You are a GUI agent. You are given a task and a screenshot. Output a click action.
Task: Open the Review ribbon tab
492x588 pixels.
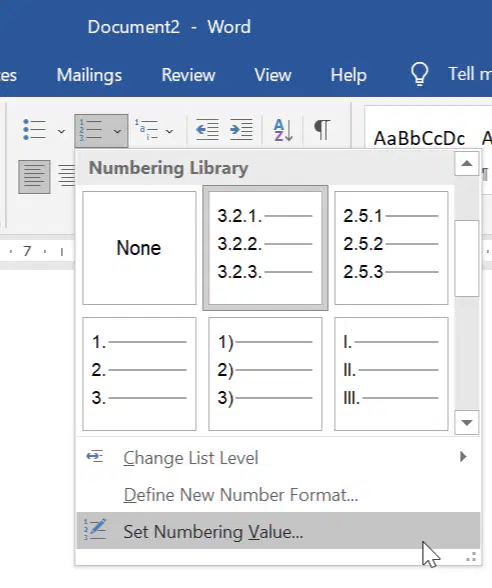pyautogui.click(x=188, y=75)
